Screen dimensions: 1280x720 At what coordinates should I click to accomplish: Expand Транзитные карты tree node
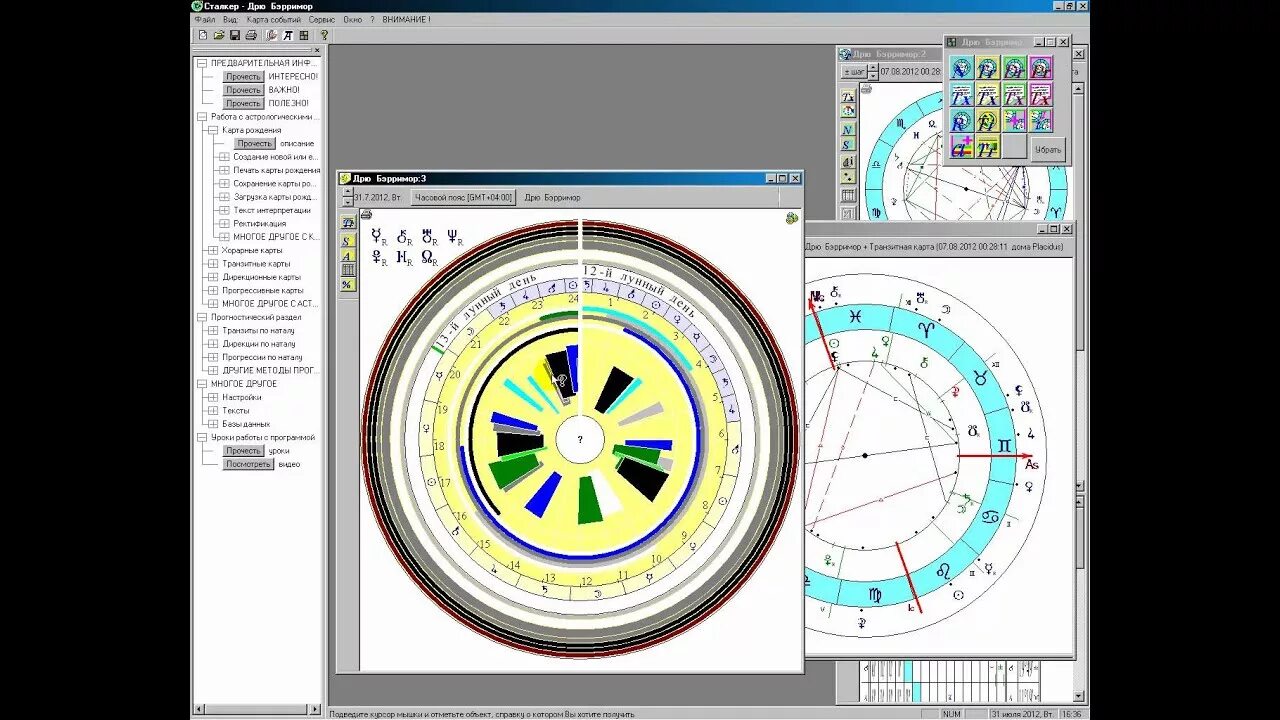tap(212, 264)
